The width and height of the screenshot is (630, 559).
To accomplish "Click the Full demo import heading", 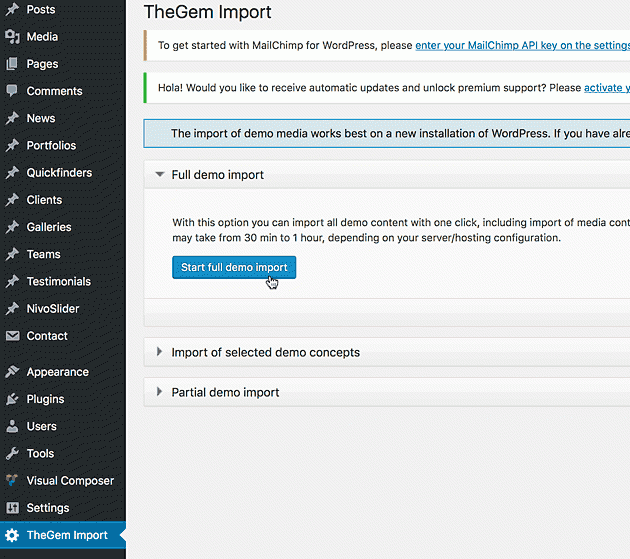I will (218, 175).
